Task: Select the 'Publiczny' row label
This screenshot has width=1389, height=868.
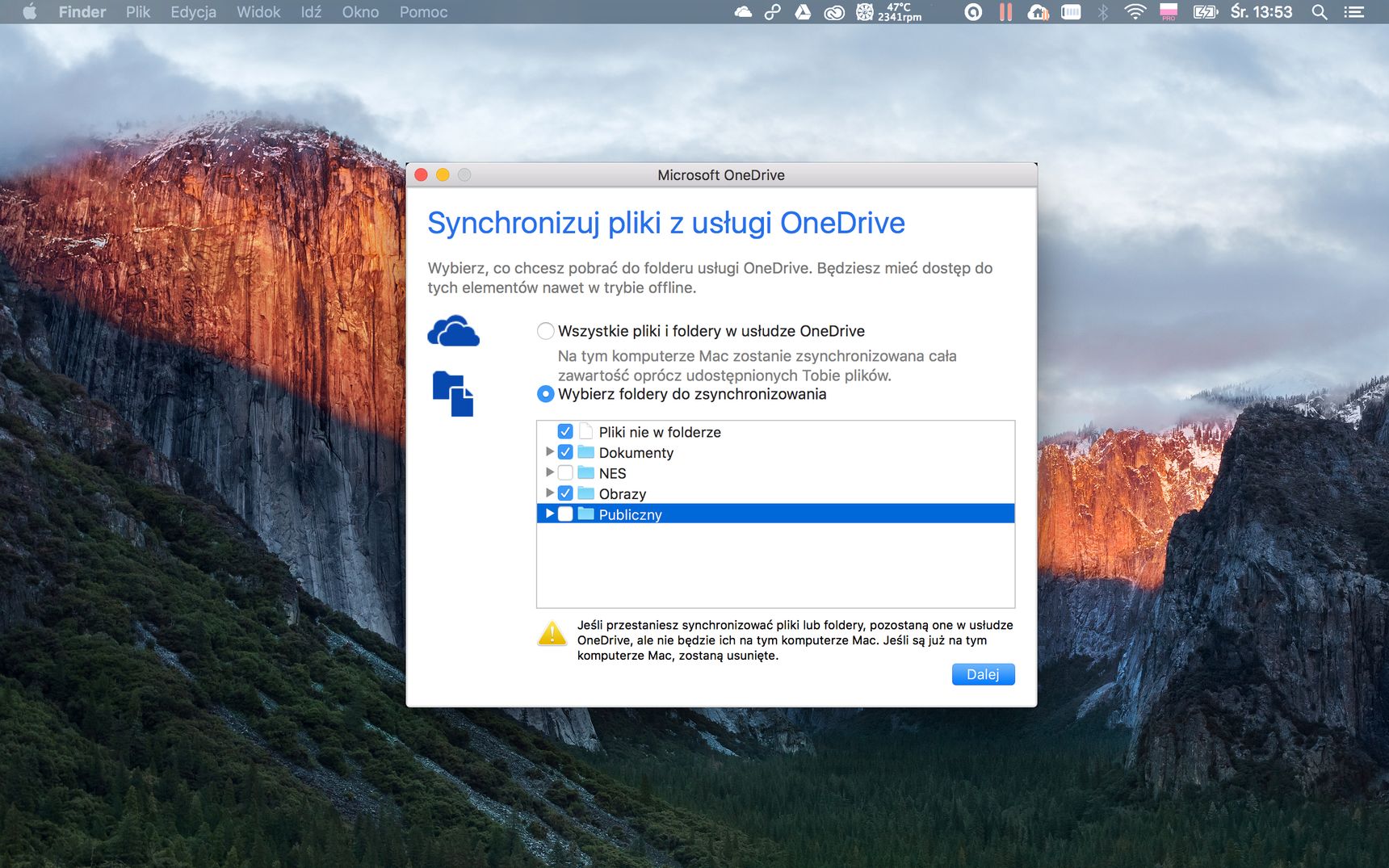Action: [631, 515]
